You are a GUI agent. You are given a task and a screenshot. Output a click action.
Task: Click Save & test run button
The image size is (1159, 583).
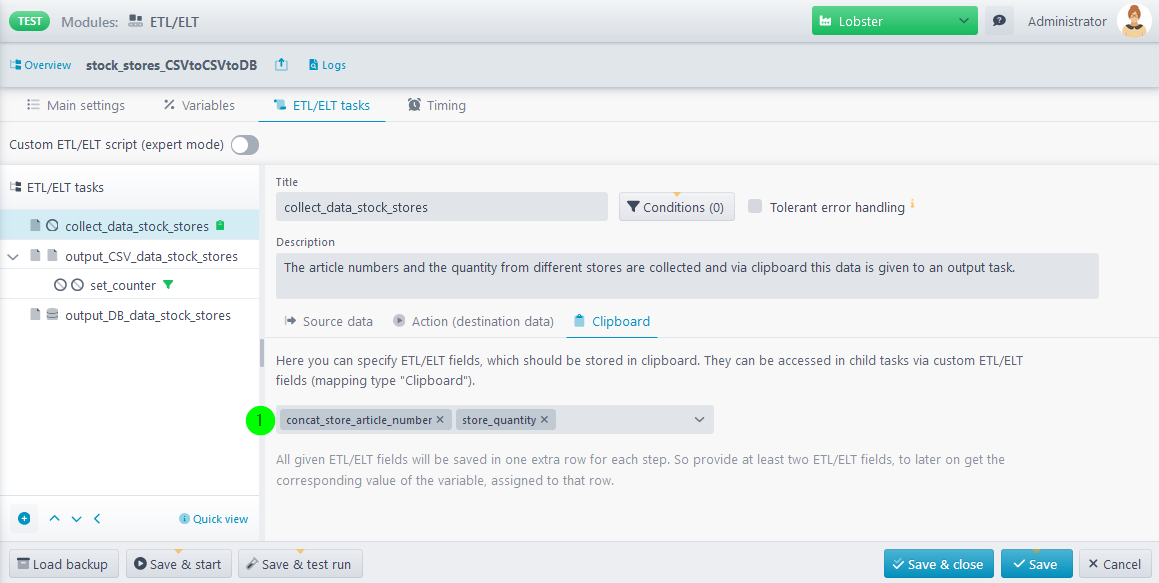pos(299,564)
